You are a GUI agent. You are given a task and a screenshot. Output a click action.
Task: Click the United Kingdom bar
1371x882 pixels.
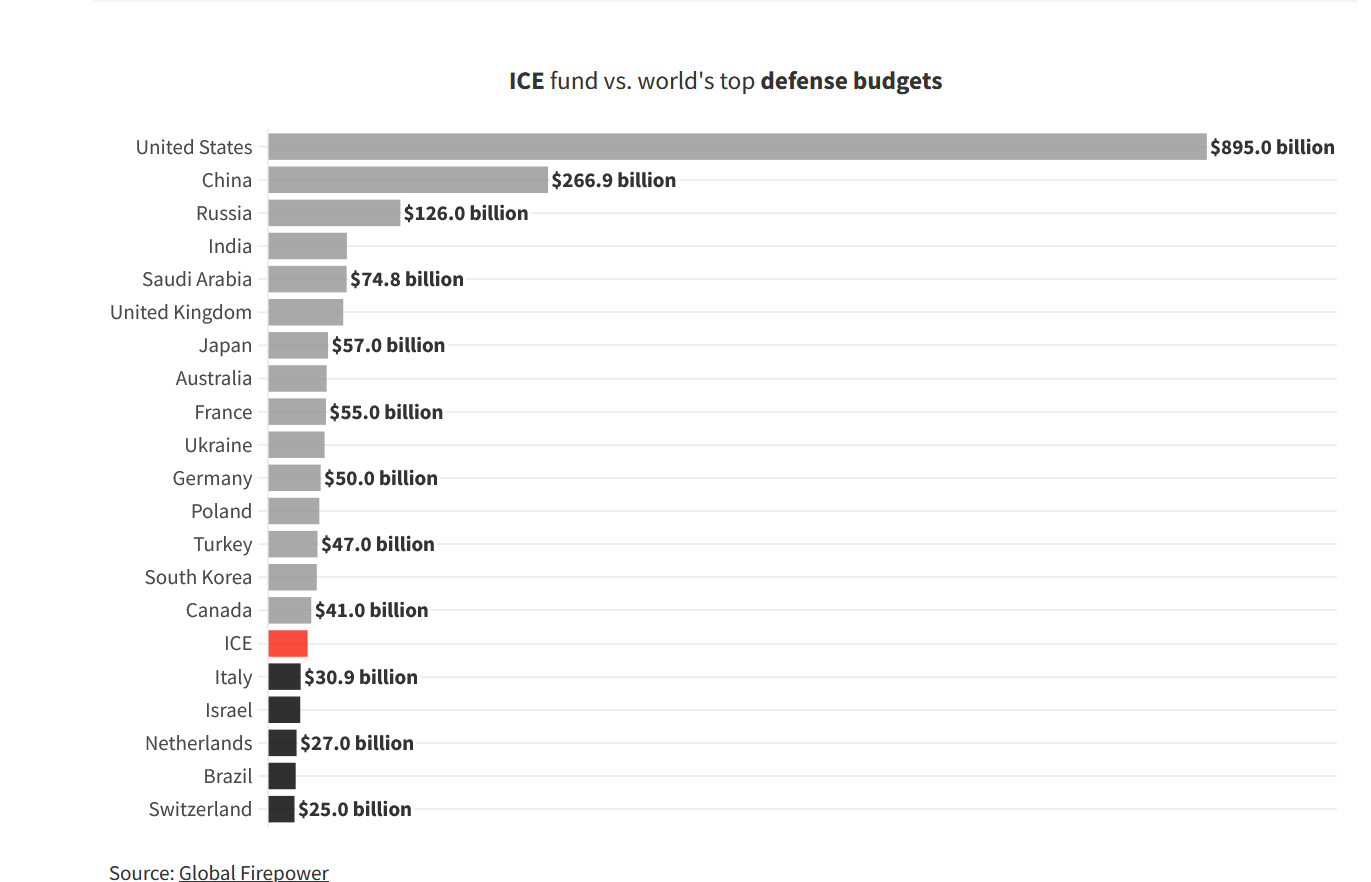[306, 312]
